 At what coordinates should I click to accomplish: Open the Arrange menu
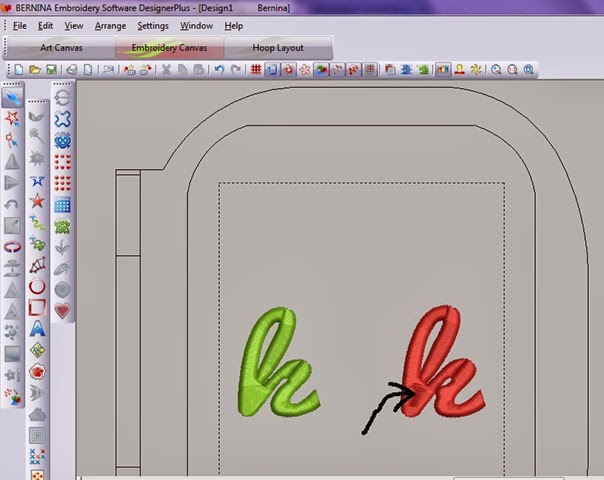pyautogui.click(x=111, y=26)
